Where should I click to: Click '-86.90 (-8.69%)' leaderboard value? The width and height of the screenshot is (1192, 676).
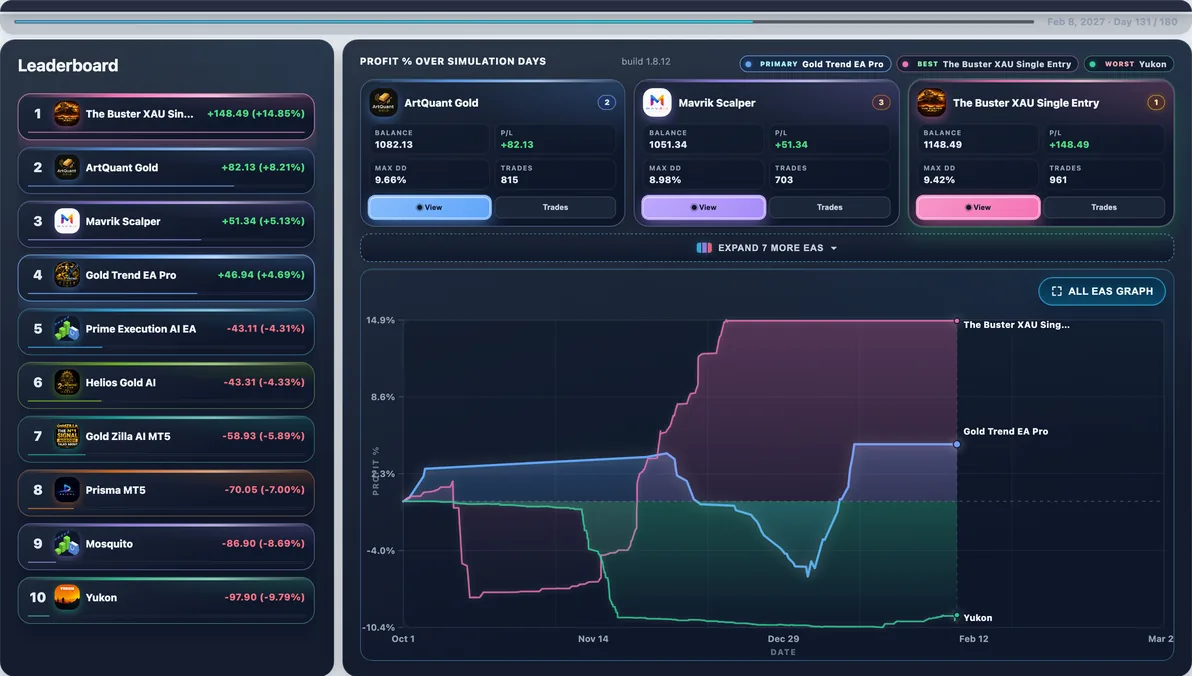click(263, 544)
